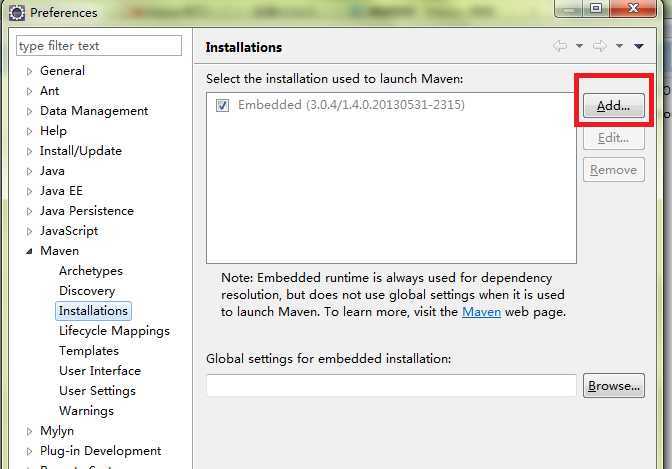
Task: Collapse the Maven tree node
Action: point(29,251)
